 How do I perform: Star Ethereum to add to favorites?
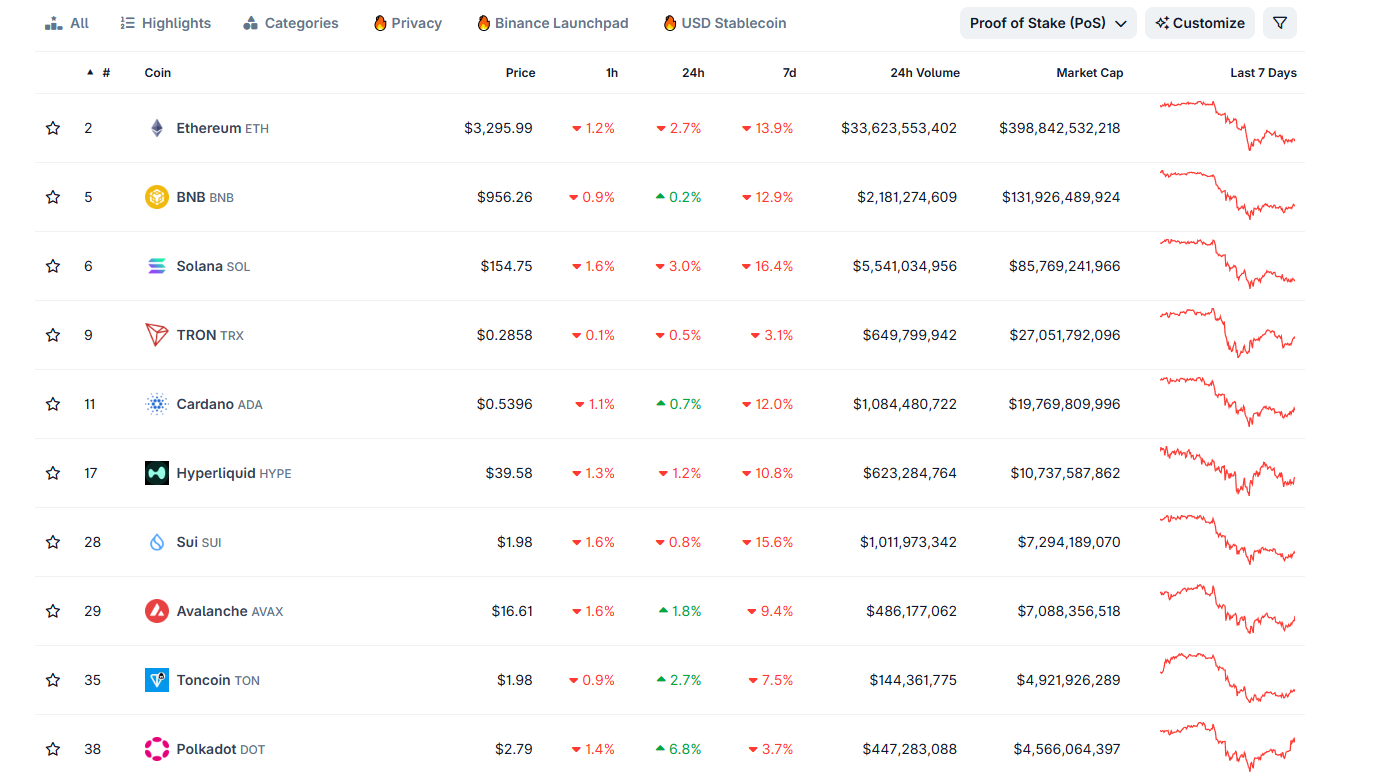(53, 128)
